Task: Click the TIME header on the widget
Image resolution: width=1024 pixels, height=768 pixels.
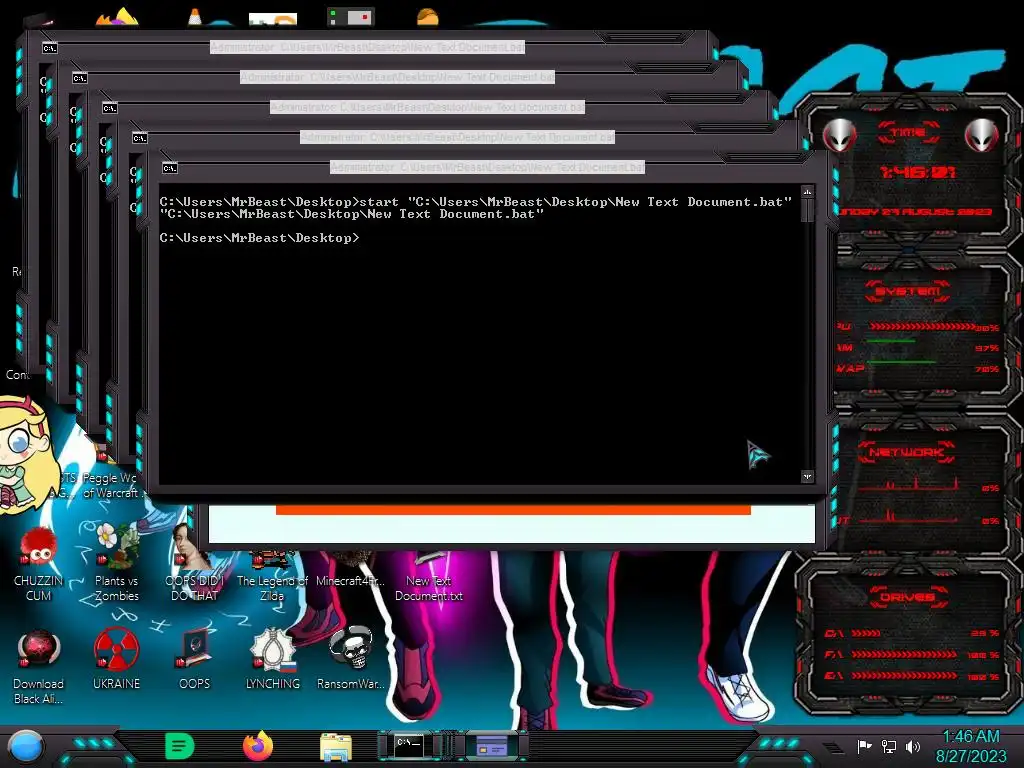Action: (x=908, y=133)
